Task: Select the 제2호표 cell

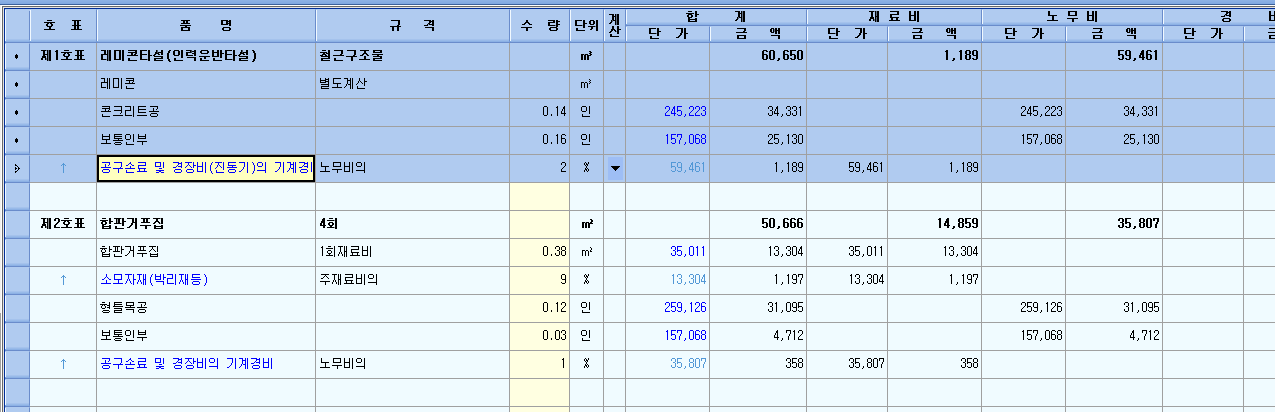Action: [x=62, y=224]
